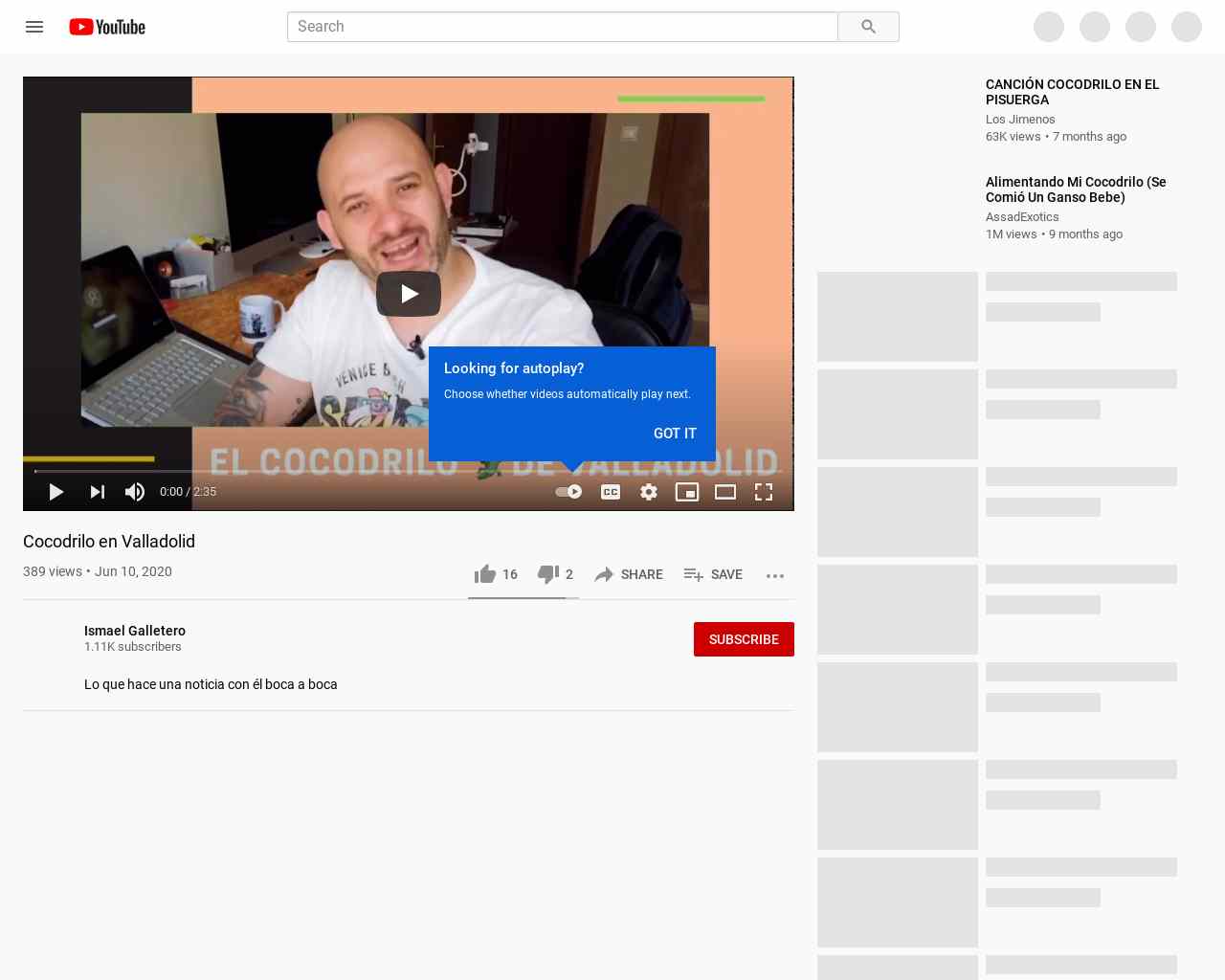The image size is (1225, 980).
Task: Toggle the autoplay switch
Action: [568, 492]
